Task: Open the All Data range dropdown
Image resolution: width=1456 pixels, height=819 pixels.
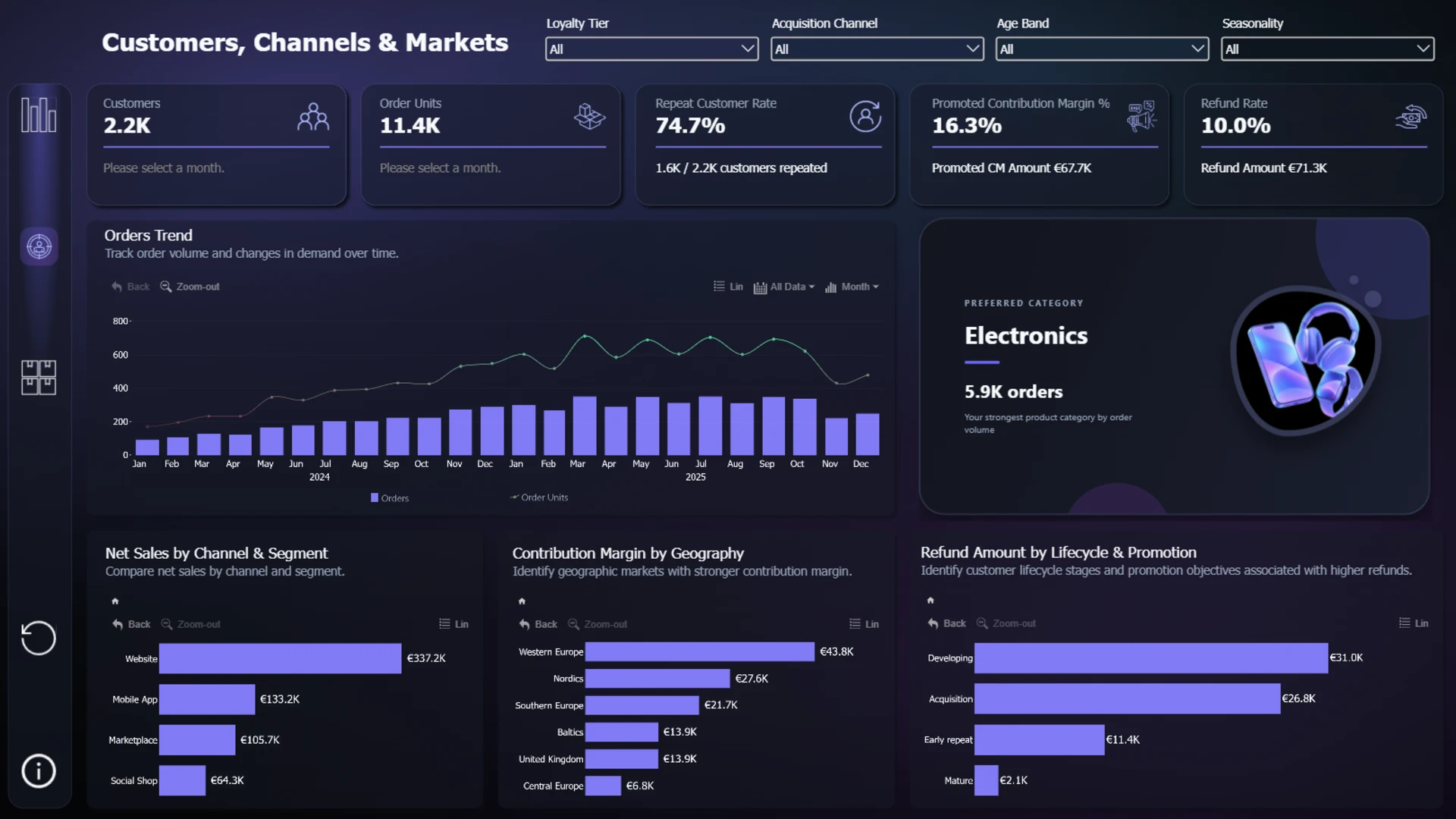Action: 784,287
